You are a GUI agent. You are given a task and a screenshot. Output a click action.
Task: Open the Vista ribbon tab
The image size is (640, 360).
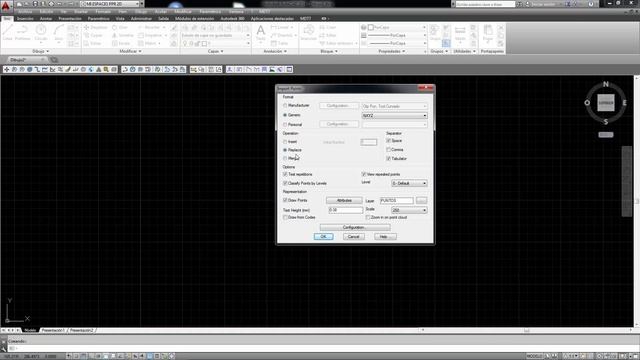point(120,18)
